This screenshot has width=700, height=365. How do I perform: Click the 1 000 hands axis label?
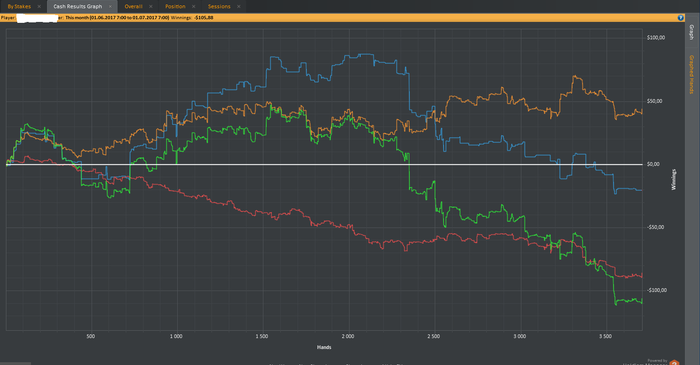click(x=176, y=336)
